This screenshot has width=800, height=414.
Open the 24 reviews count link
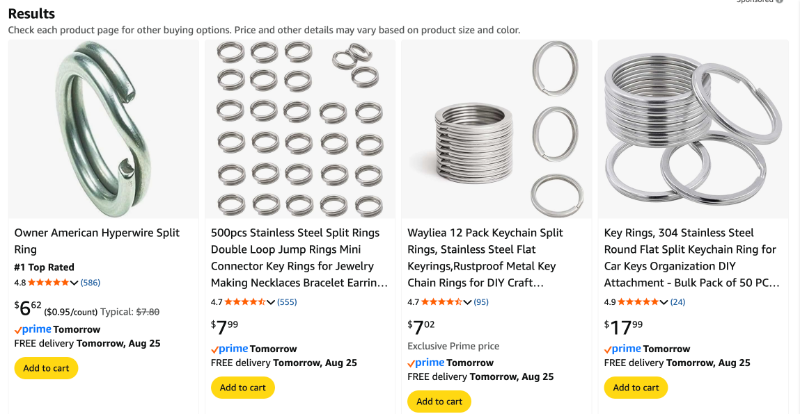point(678,302)
